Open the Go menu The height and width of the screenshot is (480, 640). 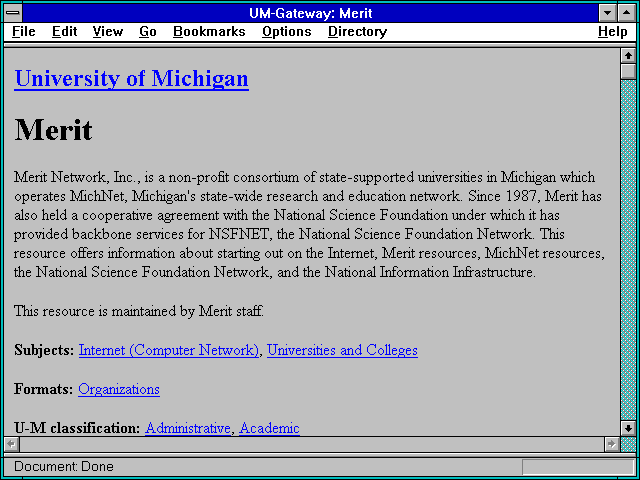[x=148, y=31]
